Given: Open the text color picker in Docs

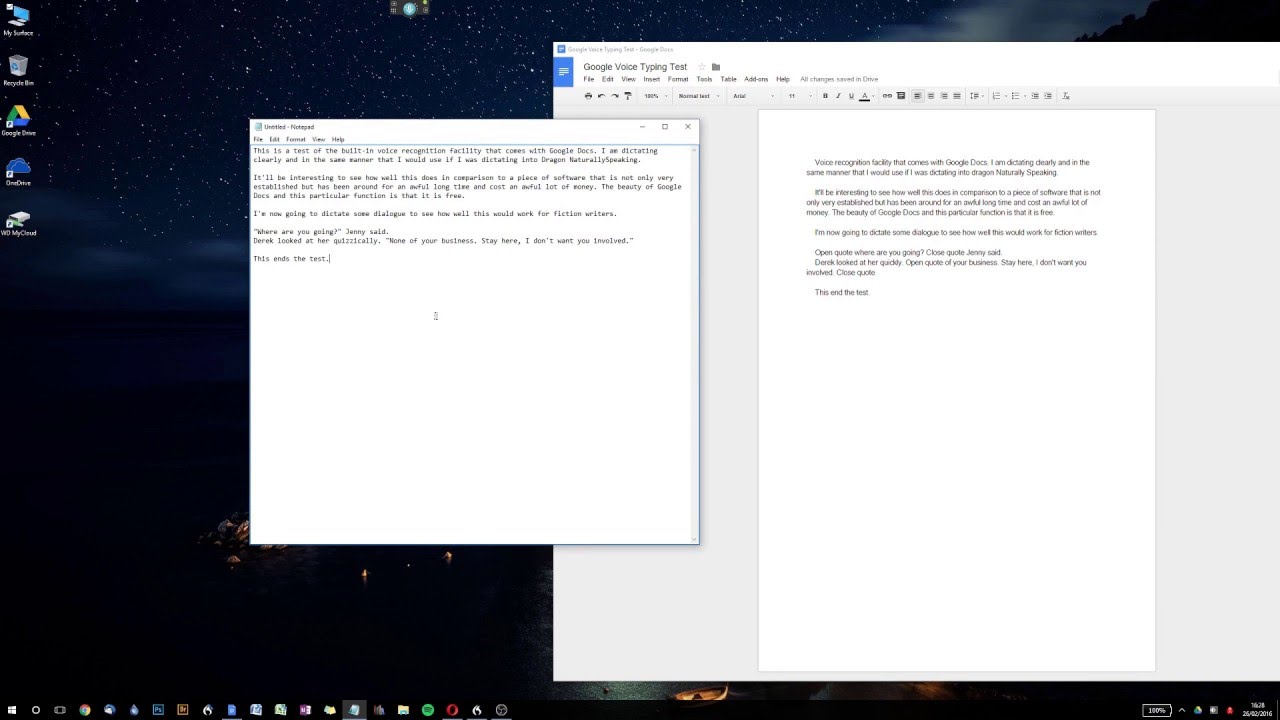Looking at the screenshot, I should (x=865, y=96).
